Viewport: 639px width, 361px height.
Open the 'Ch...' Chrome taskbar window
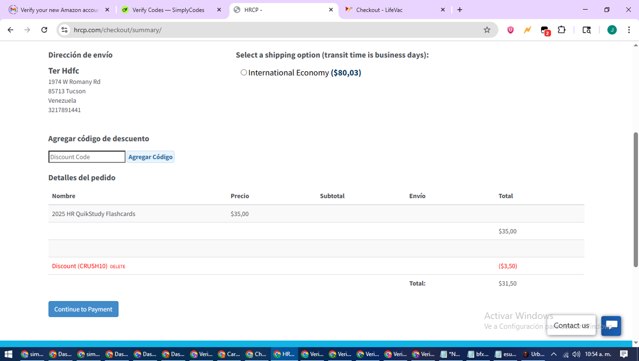point(257,354)
